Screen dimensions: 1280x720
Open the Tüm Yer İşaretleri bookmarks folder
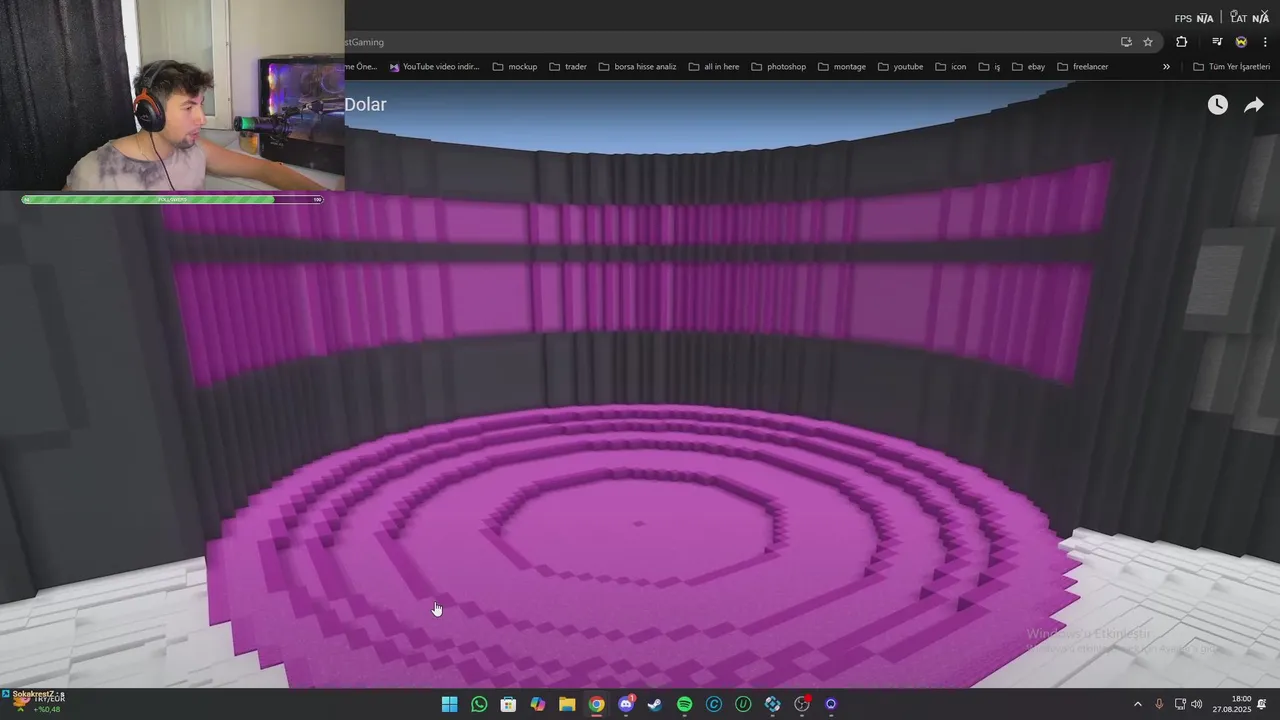pos(1232,67)
